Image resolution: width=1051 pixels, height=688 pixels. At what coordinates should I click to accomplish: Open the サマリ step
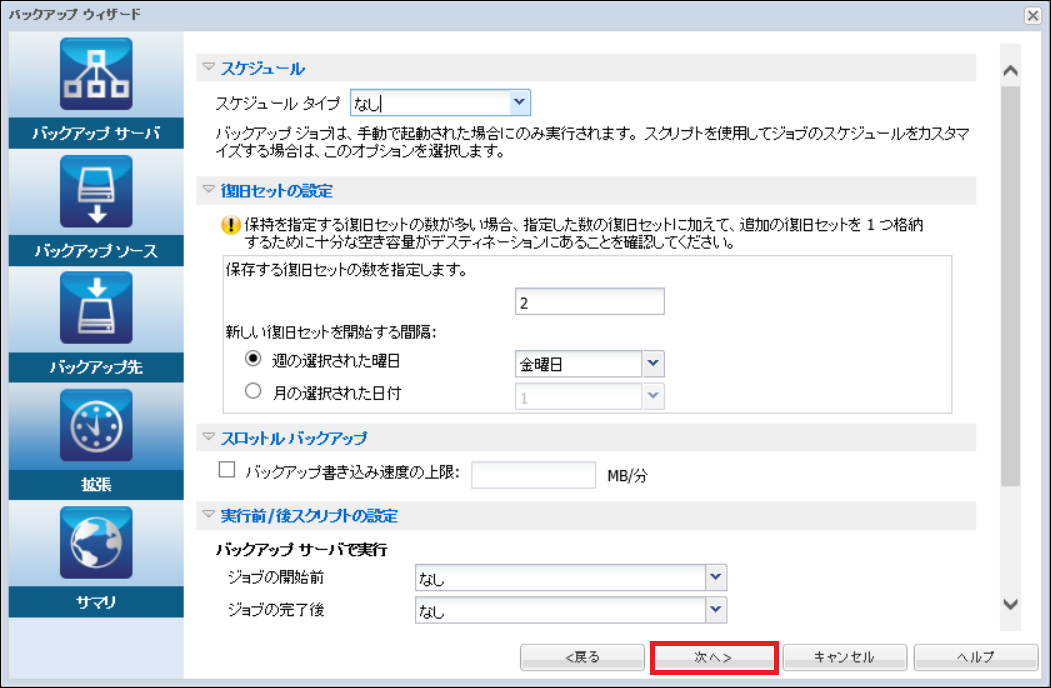click(96, 601)
